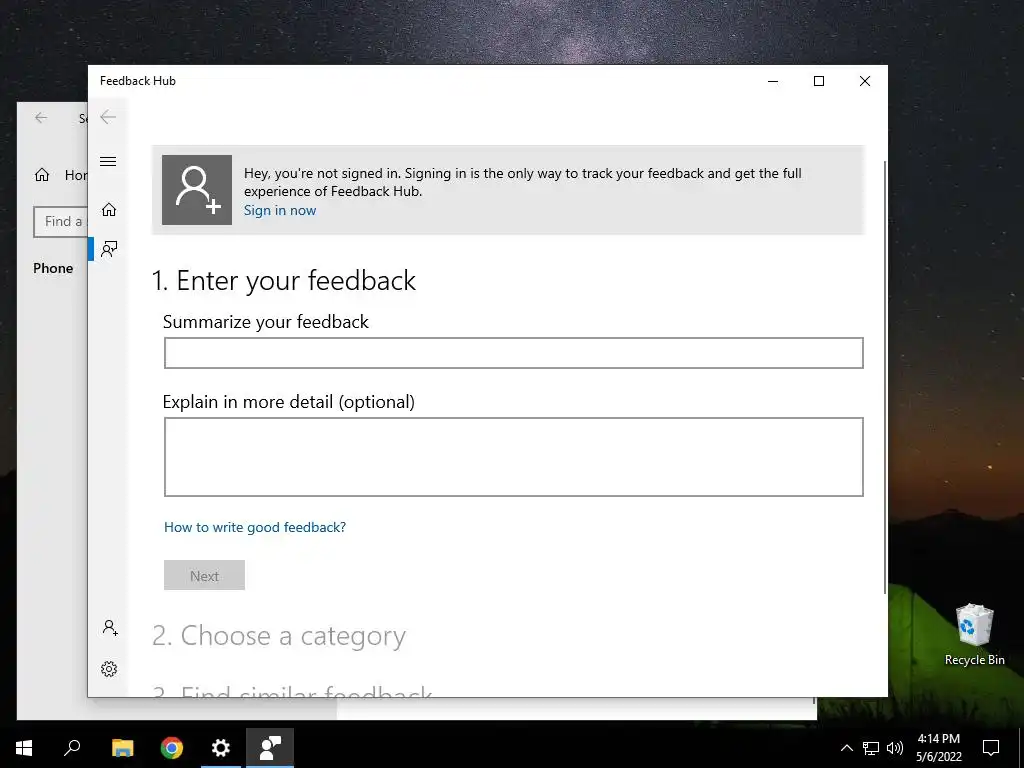Click Feedback Hub back arrow
Image resolution: width=1024 pixels, height=768 pixels.
coord(108,118)
